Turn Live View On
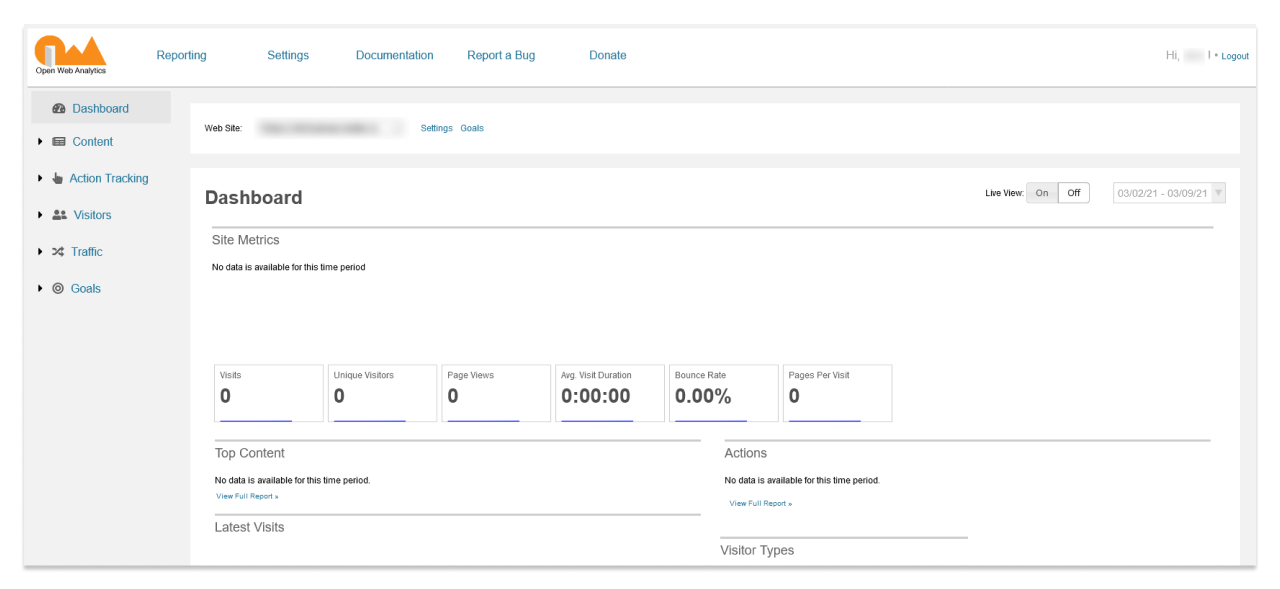 (x=1042, y=193)
